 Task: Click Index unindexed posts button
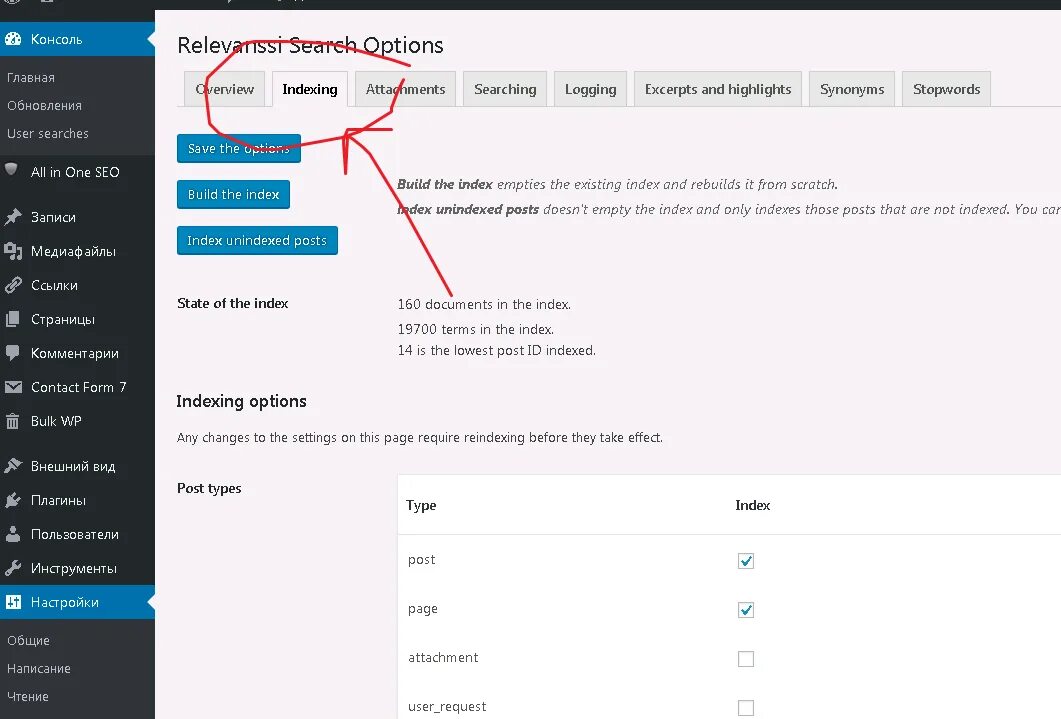257,240
